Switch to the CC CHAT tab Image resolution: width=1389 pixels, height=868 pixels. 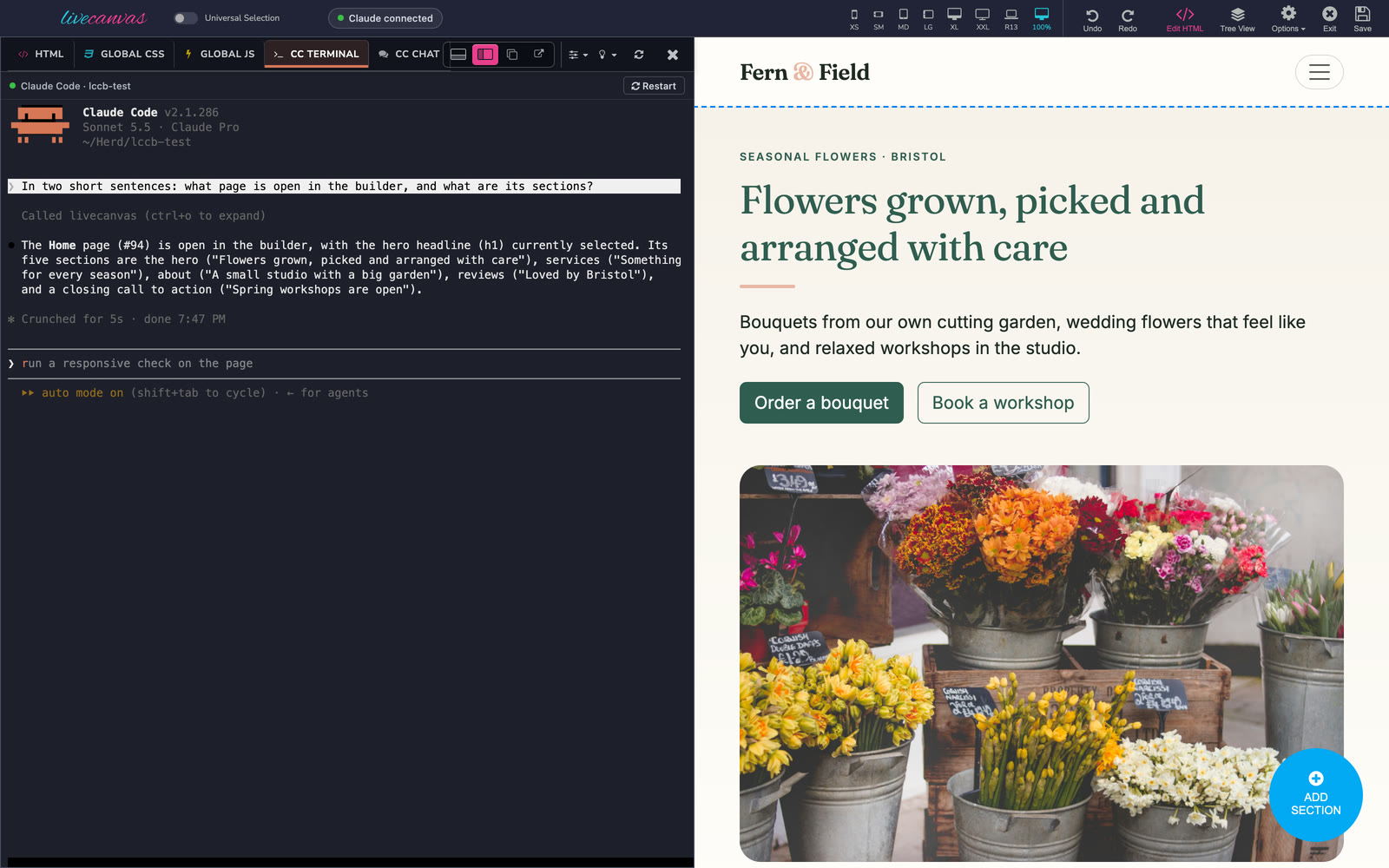pyautogui.click(x=409, y=54)
